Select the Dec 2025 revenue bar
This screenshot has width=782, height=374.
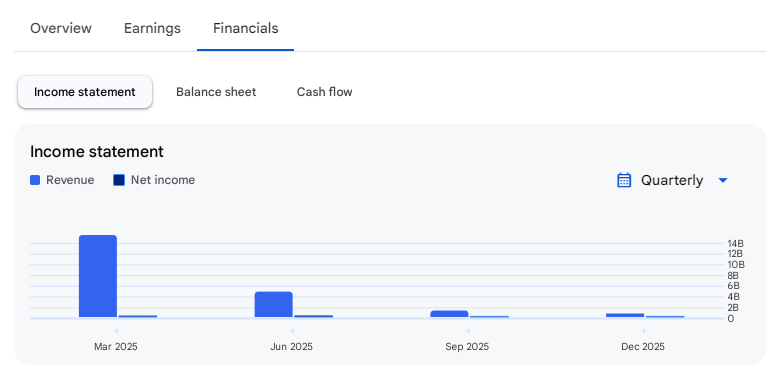pos(625,315)
